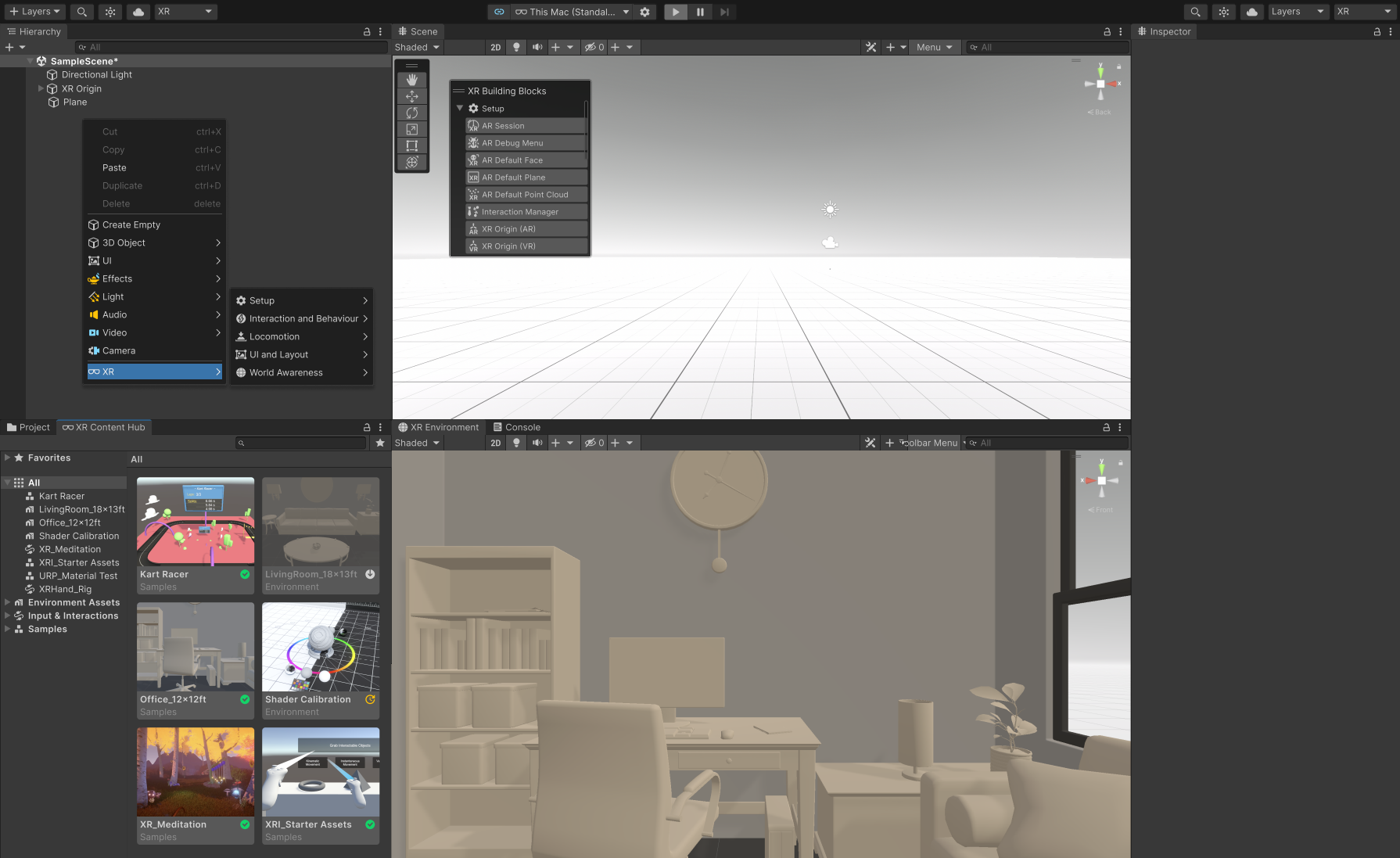Toggle lighting in the XR Environment view
Screen dimensions: 1400x858
[516, 443]
